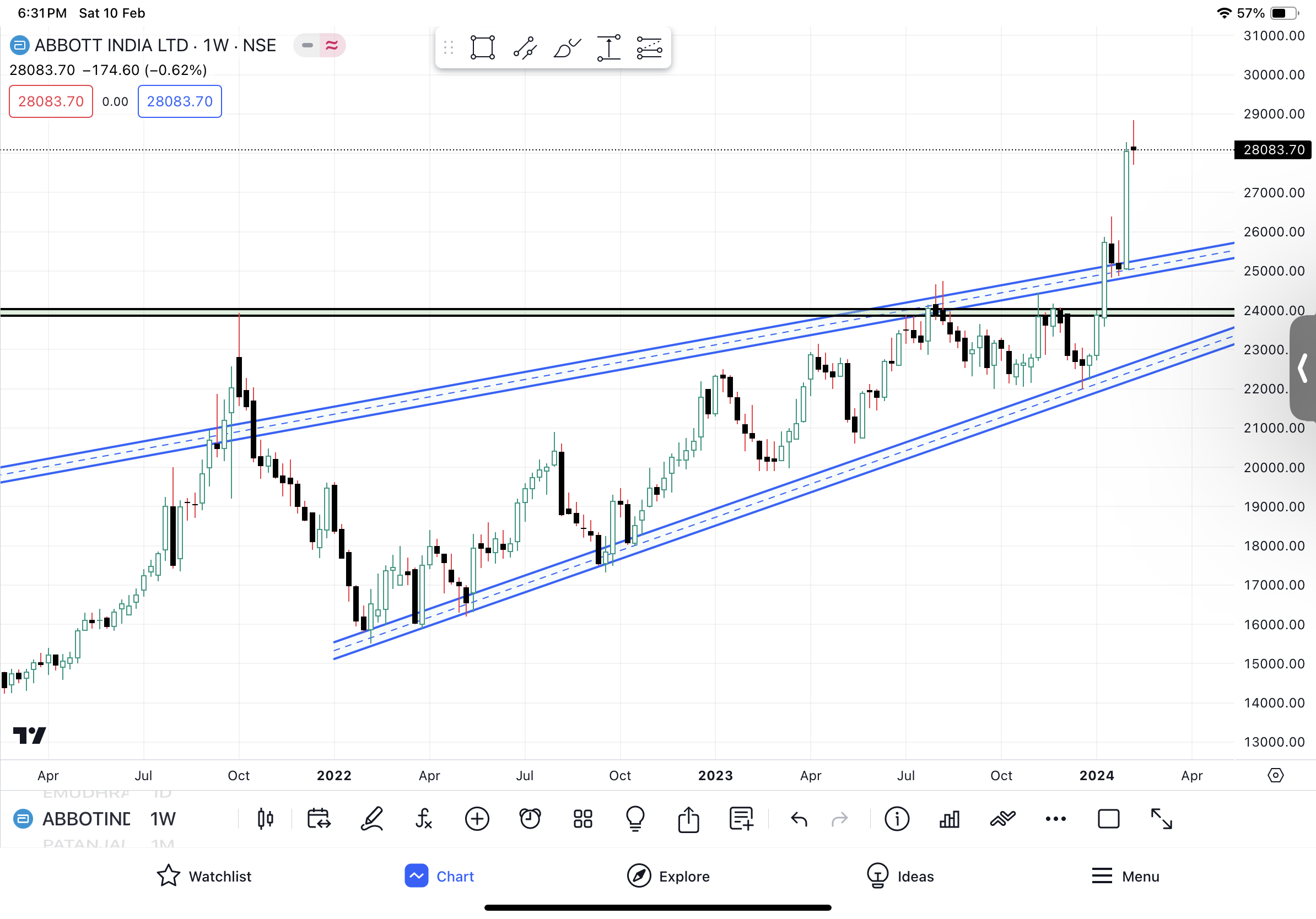Viewport: 1316px width, 919px height.
Task: Switch to the Ideas tab
Action: point(900,877)
